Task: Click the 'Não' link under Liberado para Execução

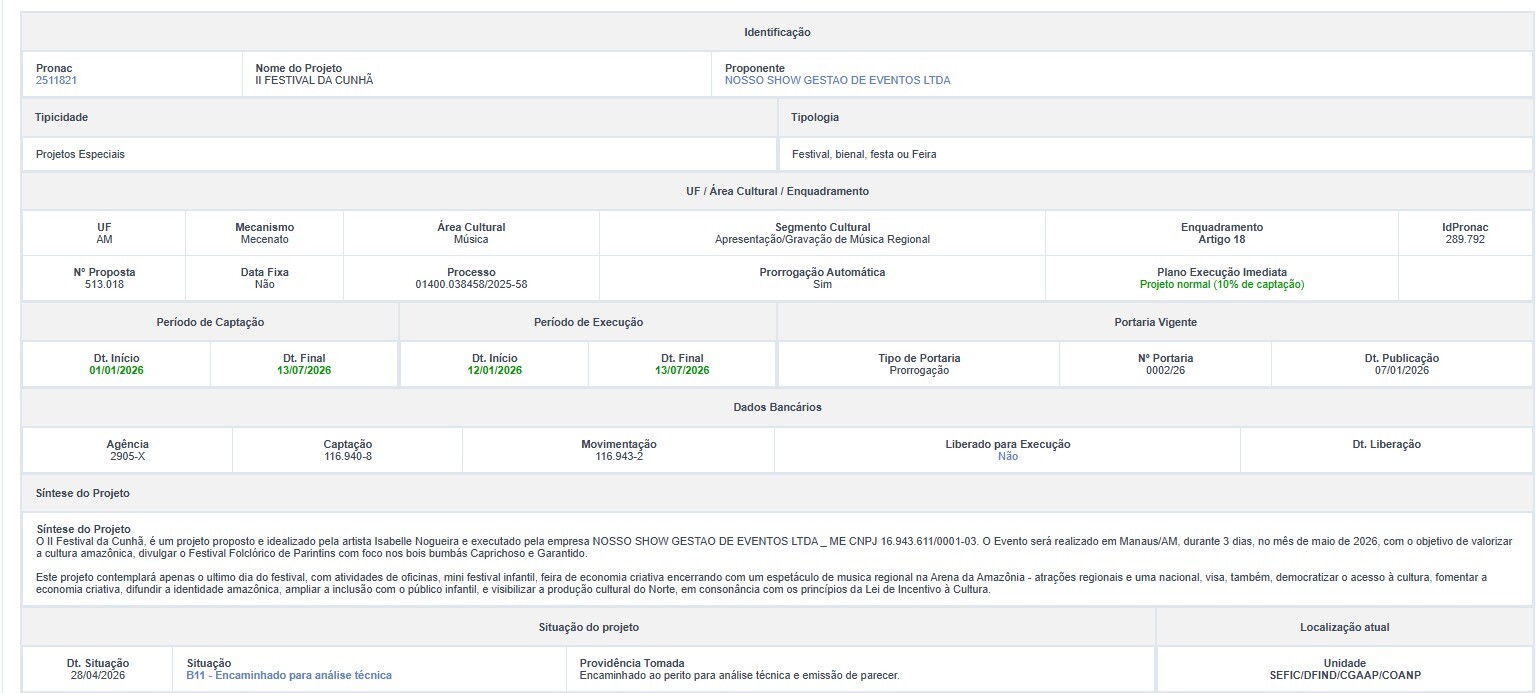Action: point(1007,456)
